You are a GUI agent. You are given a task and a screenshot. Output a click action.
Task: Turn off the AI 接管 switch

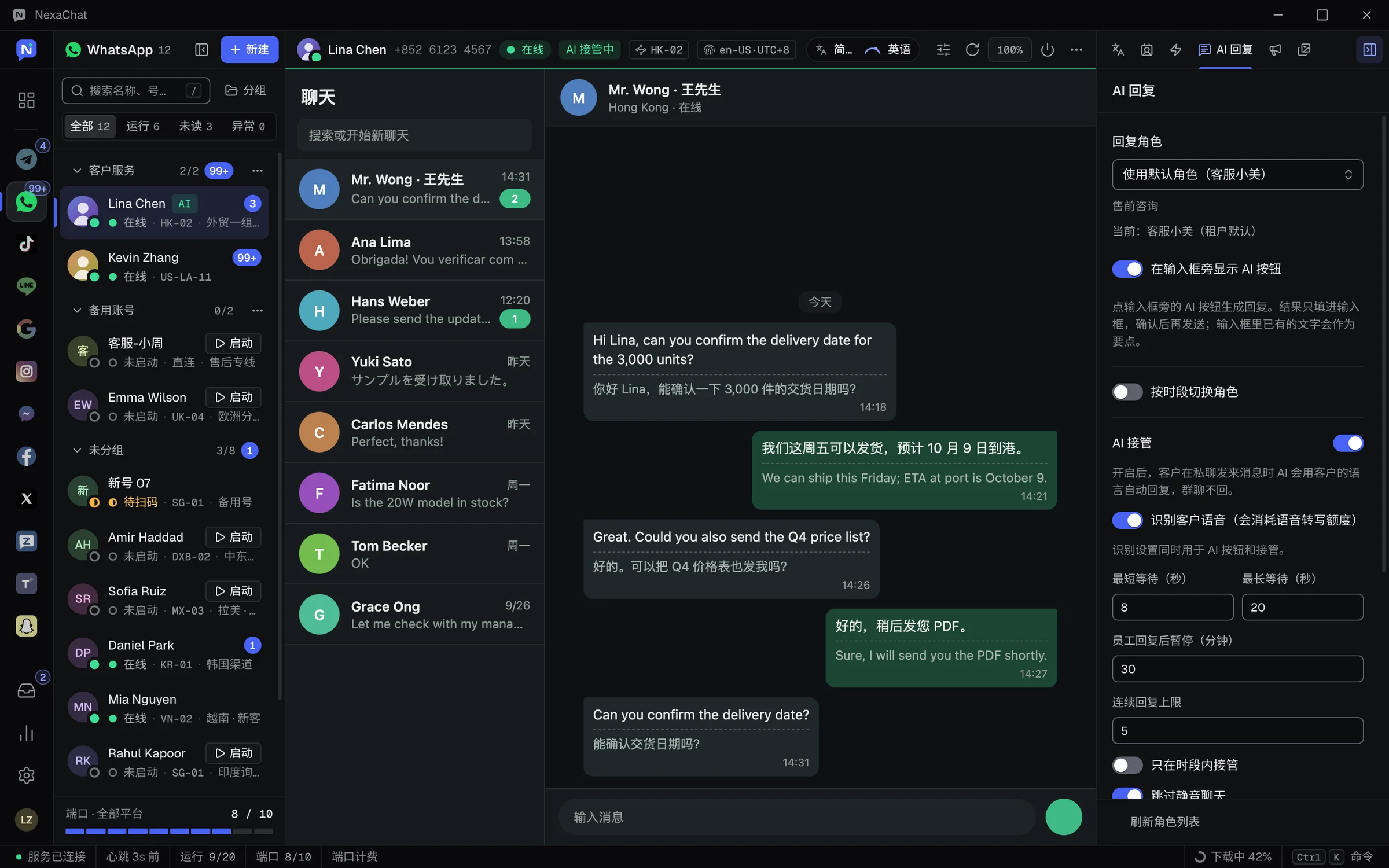1348,443
